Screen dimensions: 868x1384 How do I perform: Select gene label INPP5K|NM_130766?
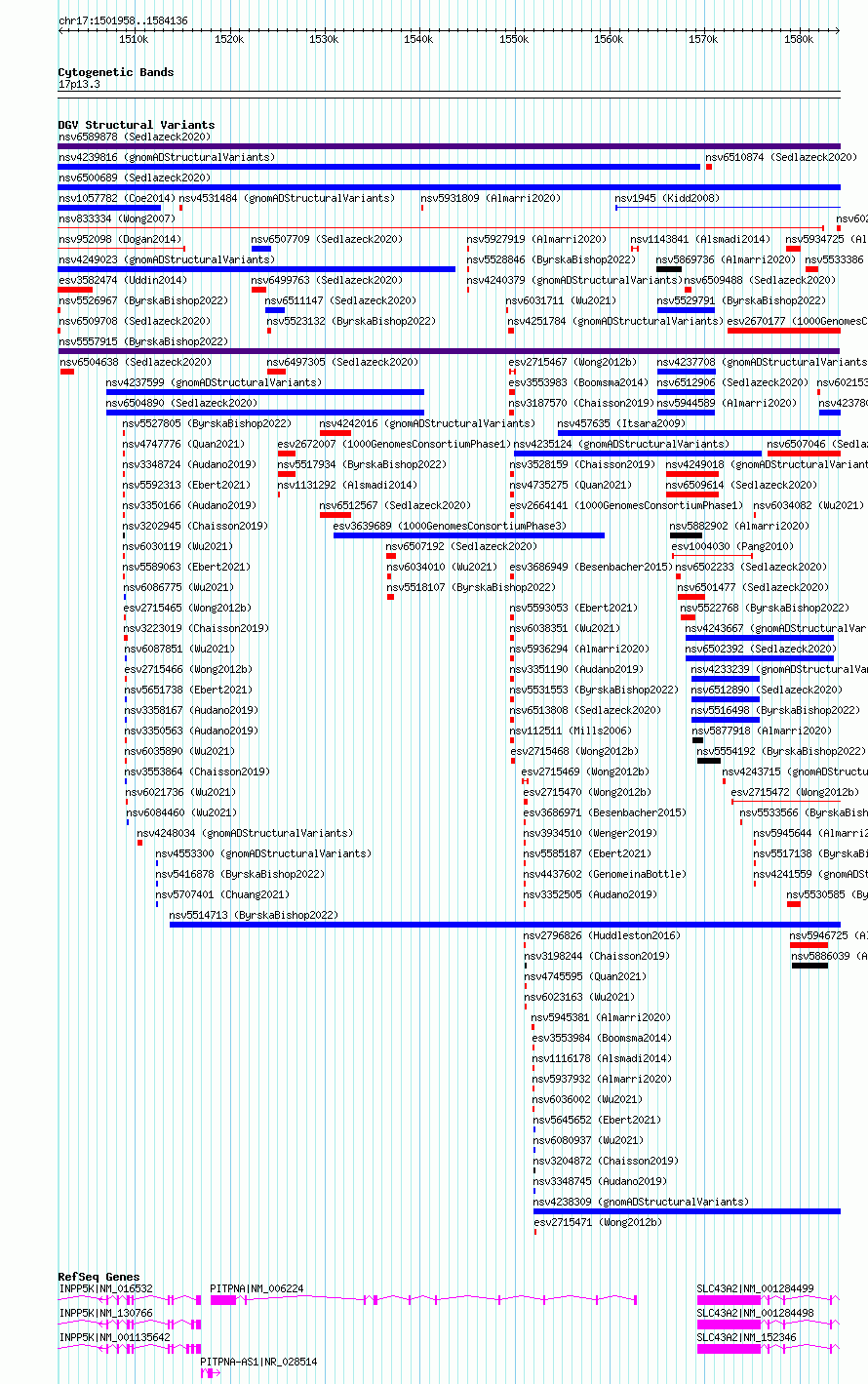105,1313
